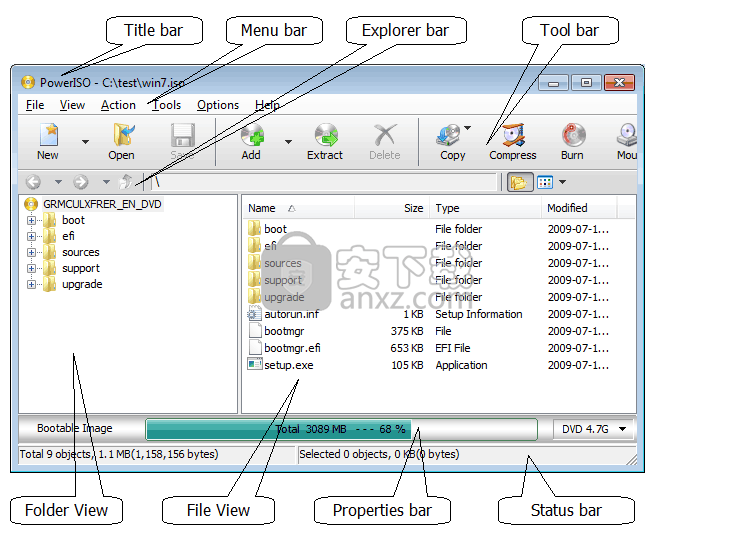The width and height of the screenshot is (739, 546).
Task: Select the boot folder in file list
Action: pyautogui.click(x=275, y=229)
